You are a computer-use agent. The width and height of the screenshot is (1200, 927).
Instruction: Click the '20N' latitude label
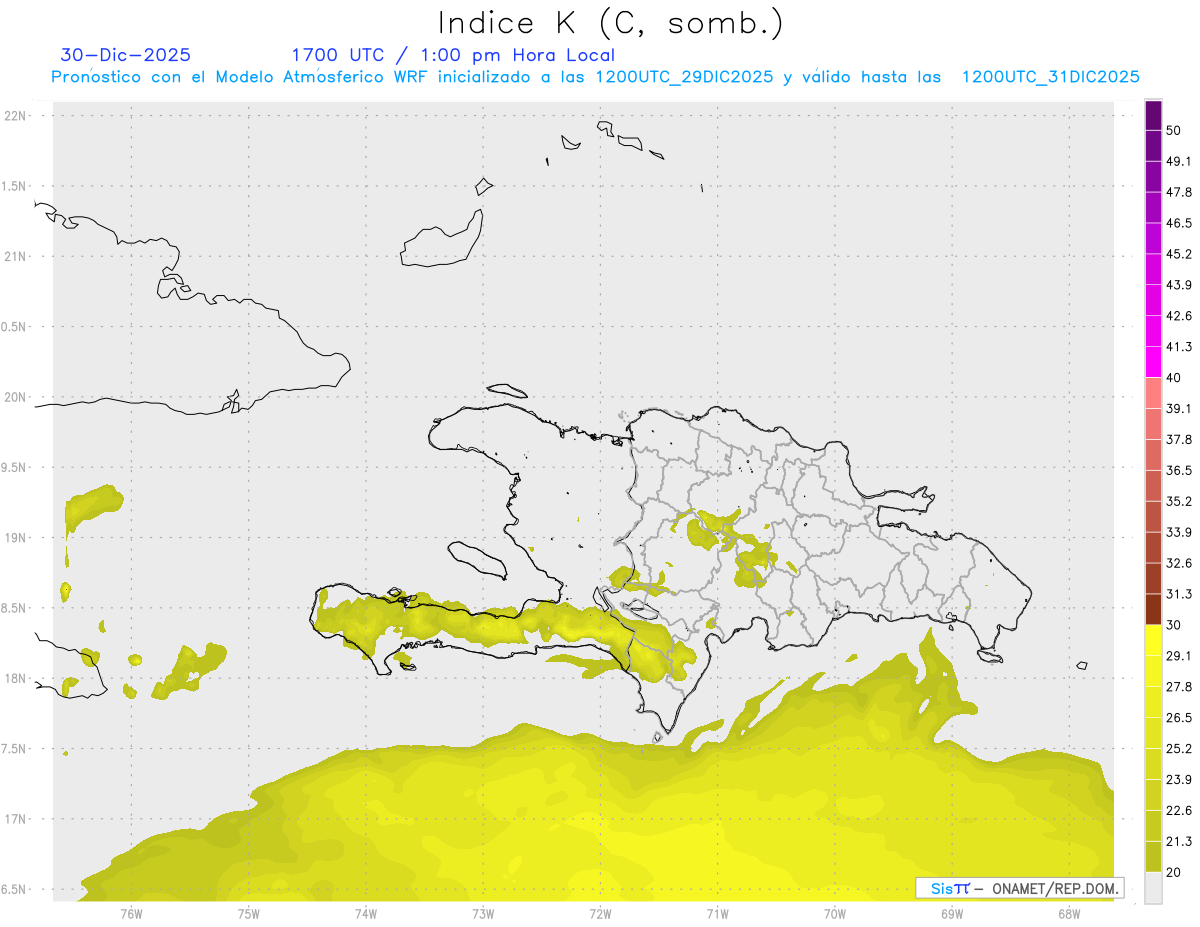16,397
